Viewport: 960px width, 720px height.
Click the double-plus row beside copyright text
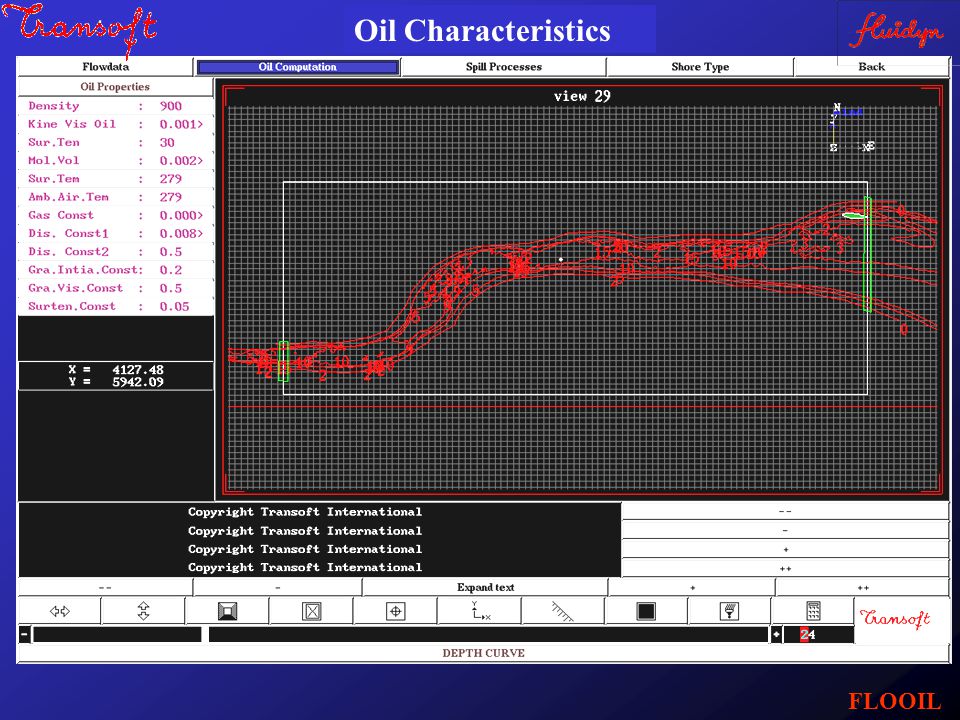[786, 568]
